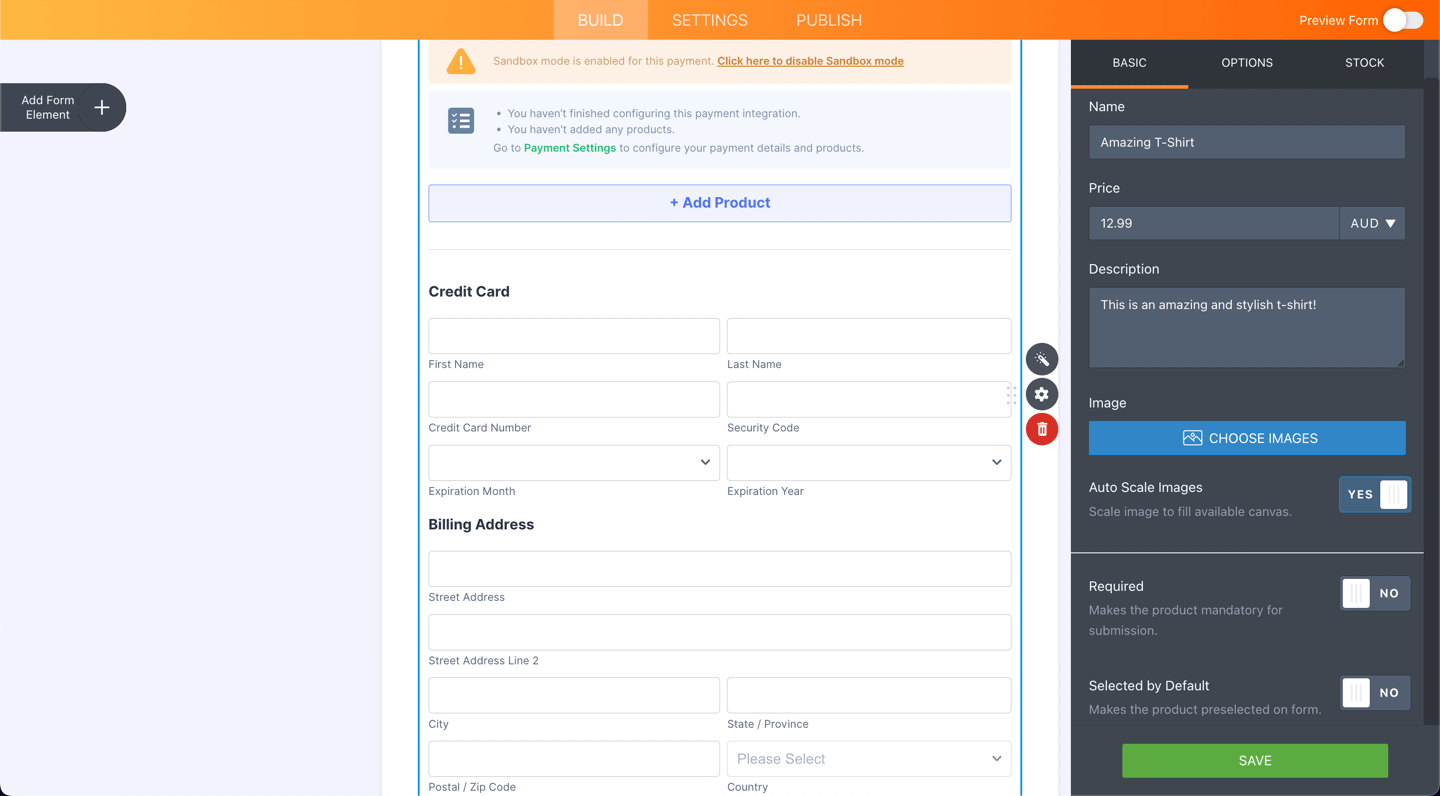Enable the Selected by Default toggle
Screen dimensions: 1440x796
coord(1375,692)
